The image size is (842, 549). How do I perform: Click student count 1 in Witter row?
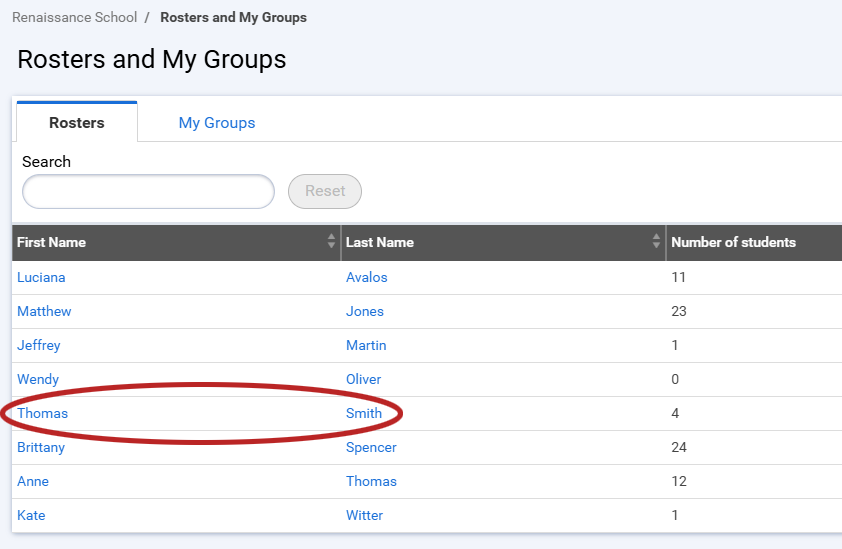(x=675, y=515)
